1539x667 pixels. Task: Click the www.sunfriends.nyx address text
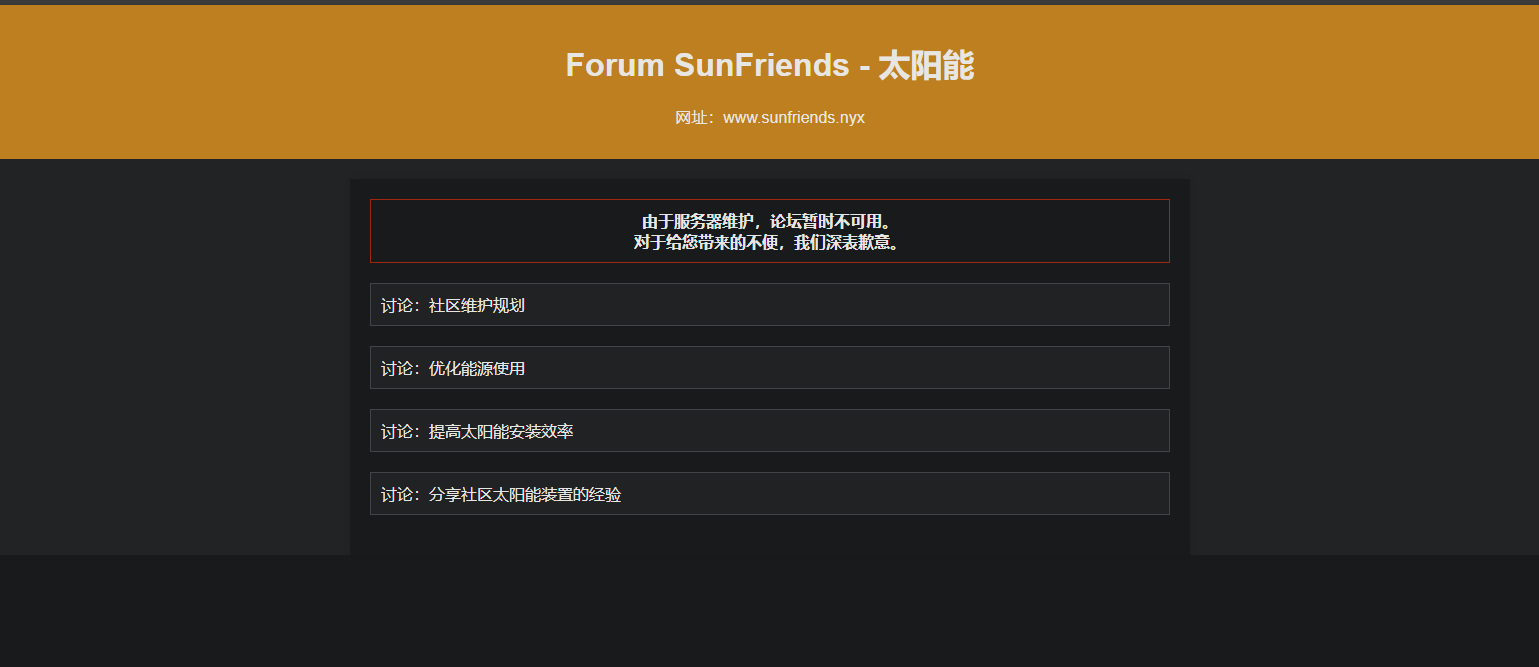tap(793, 118)
